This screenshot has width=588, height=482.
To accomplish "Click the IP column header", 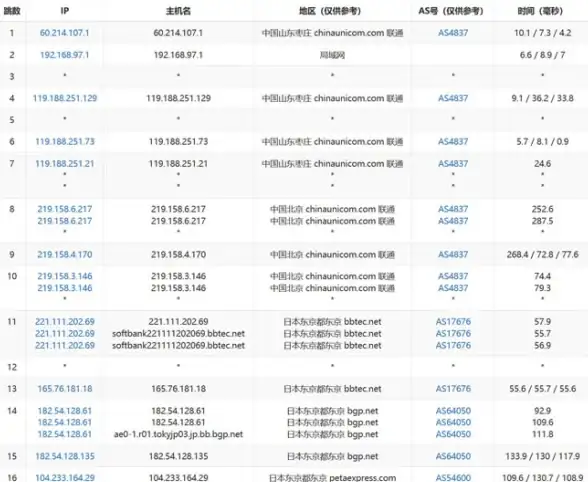I will click(64, 11).
